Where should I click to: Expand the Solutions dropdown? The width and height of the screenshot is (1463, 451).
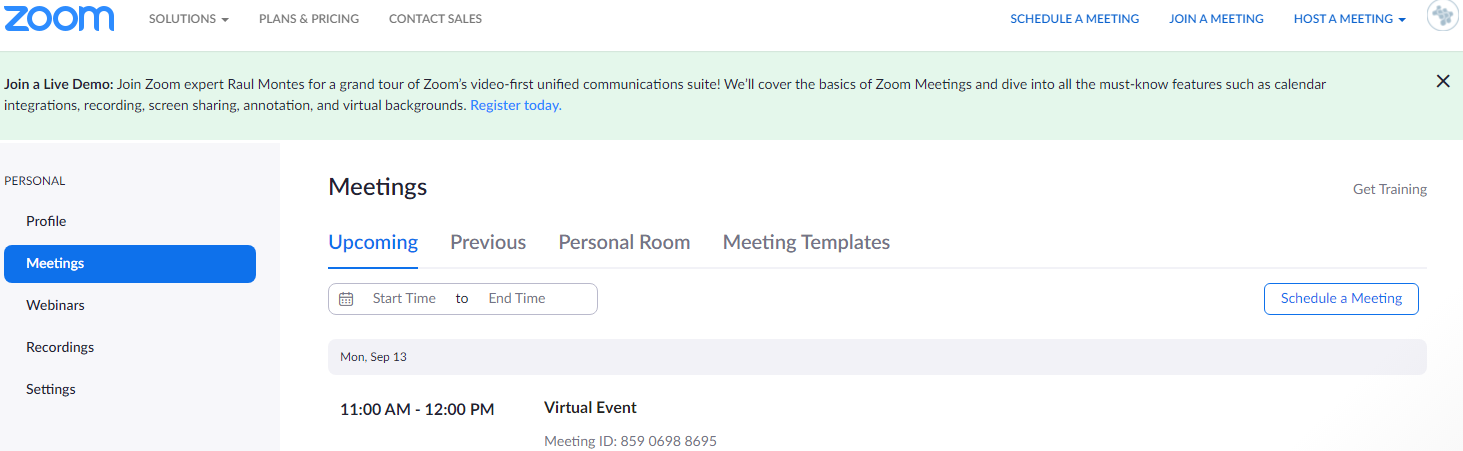pyautogui.click(x=189, y=19)
